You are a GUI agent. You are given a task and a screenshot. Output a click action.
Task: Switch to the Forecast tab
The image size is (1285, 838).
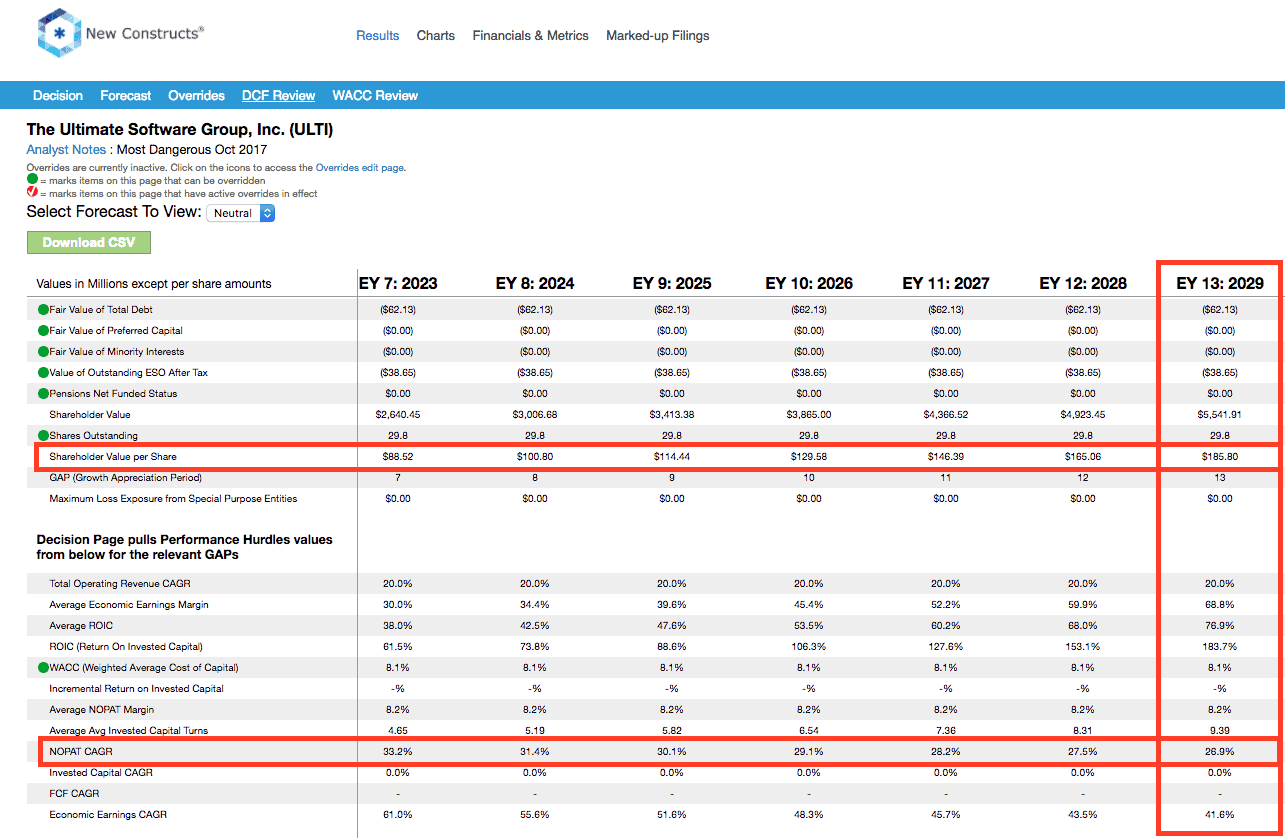(x=126, y=95)
